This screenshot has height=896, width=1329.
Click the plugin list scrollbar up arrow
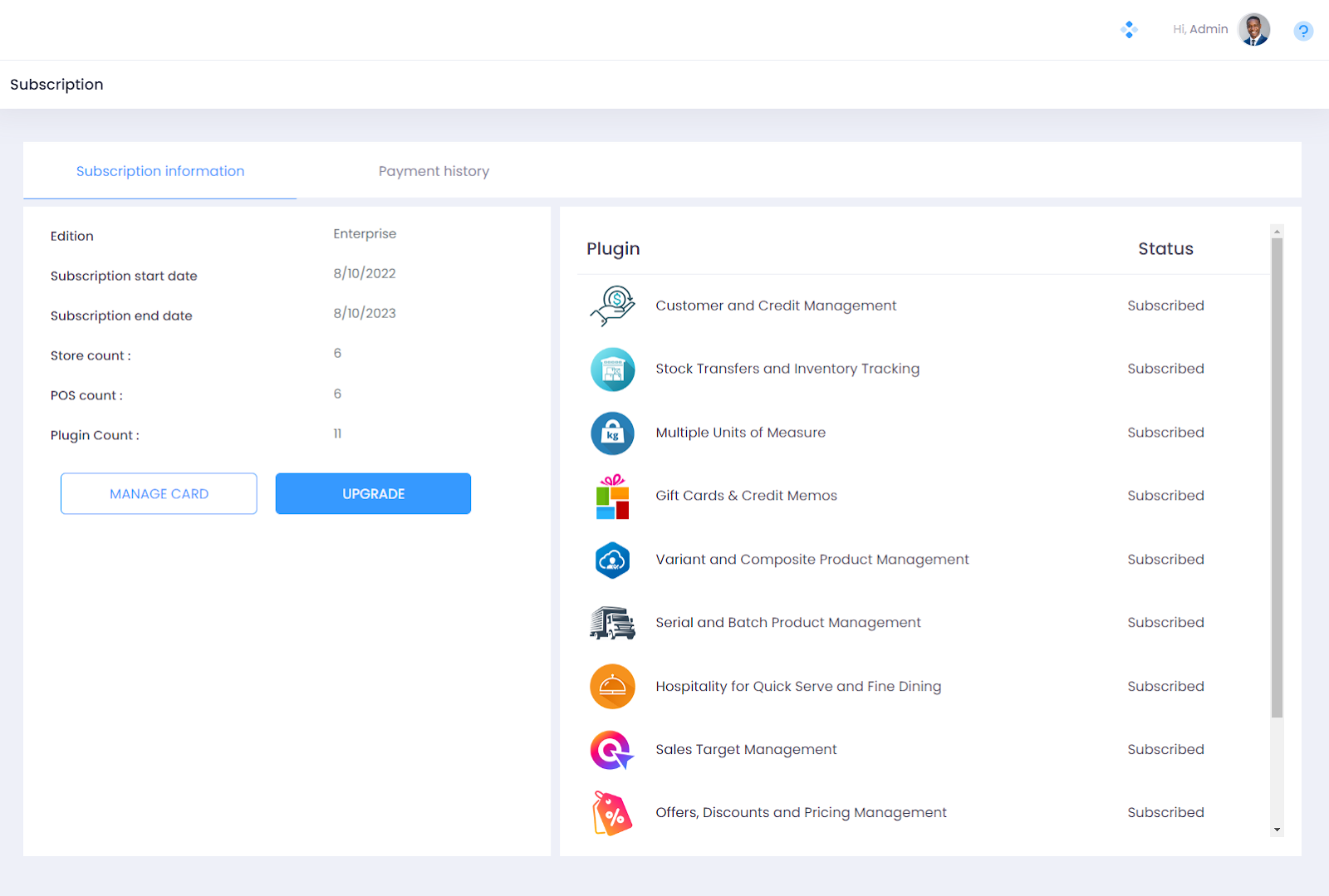1277,232
